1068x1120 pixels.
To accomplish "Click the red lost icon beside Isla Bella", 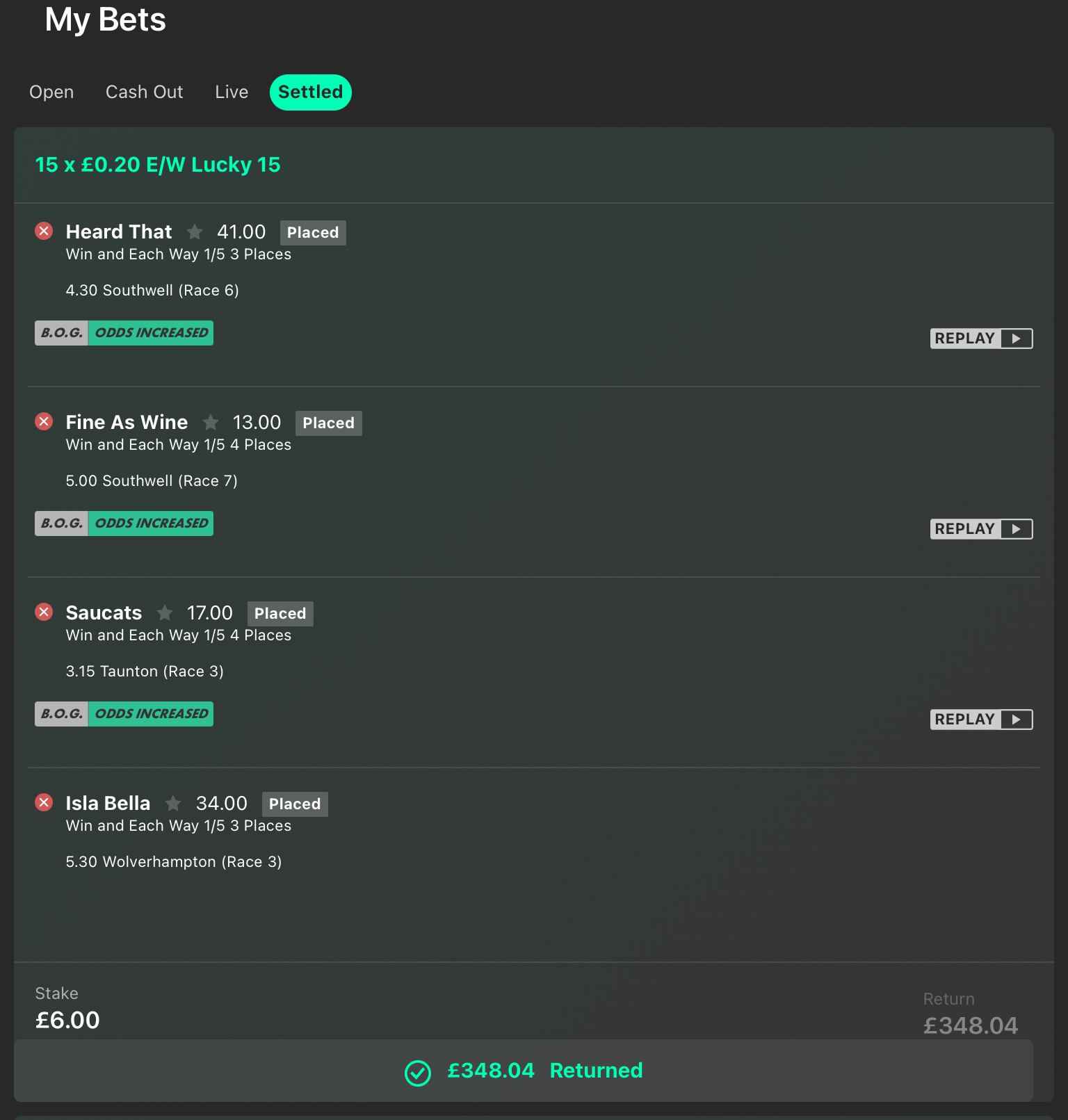I will click(44, 802).
